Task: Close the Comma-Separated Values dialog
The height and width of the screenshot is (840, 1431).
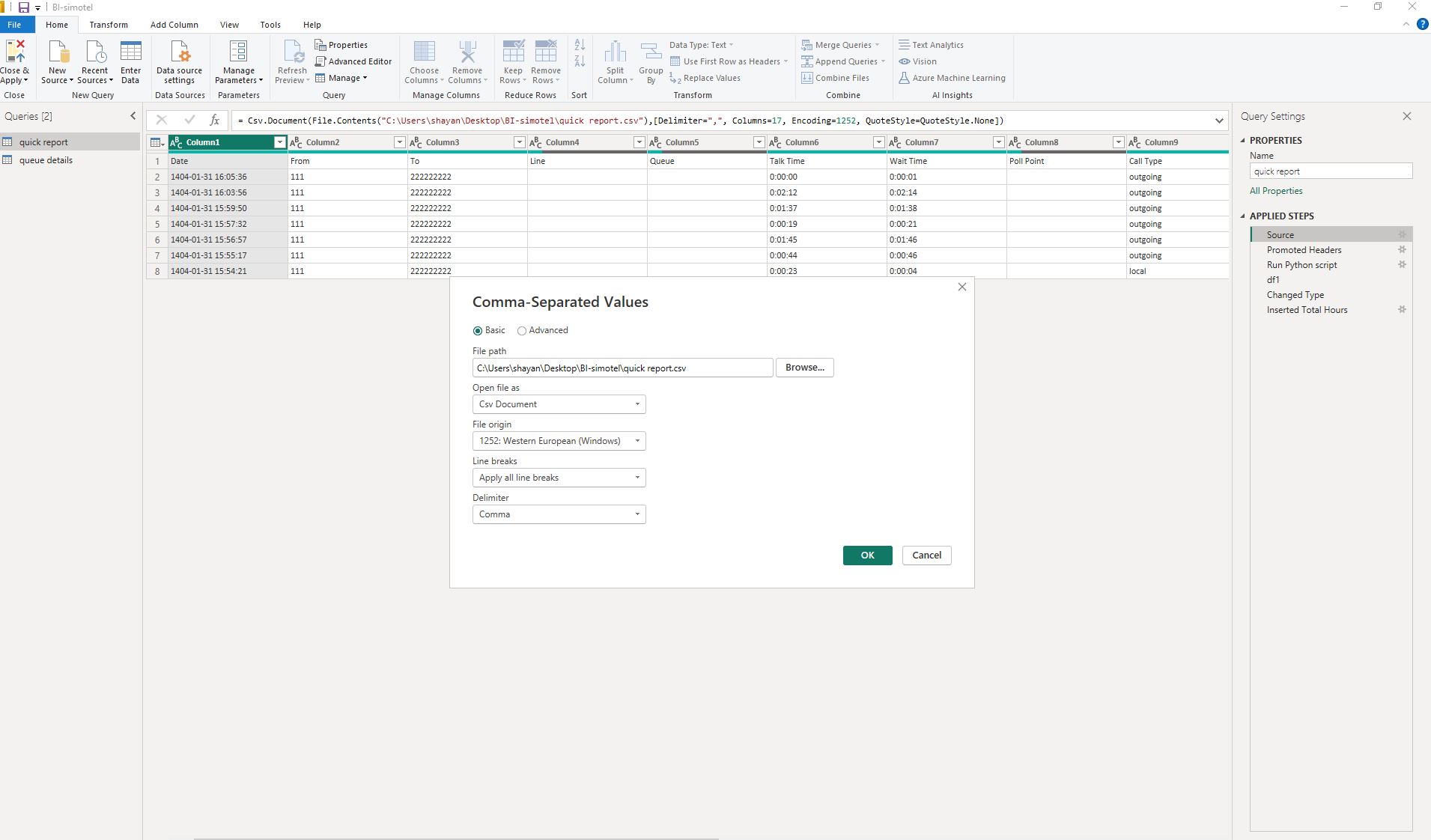Action: 962,287
